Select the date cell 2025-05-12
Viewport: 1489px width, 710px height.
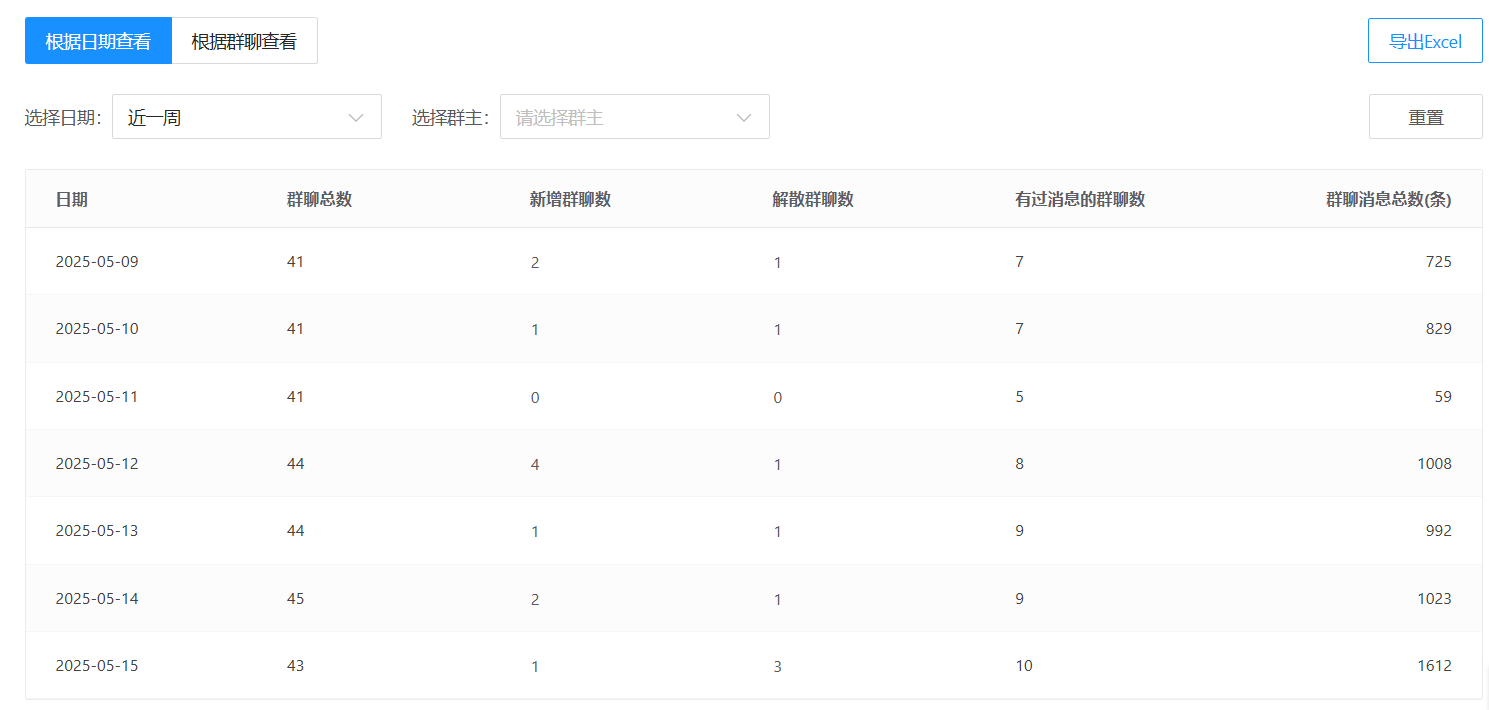coord(97,464)
